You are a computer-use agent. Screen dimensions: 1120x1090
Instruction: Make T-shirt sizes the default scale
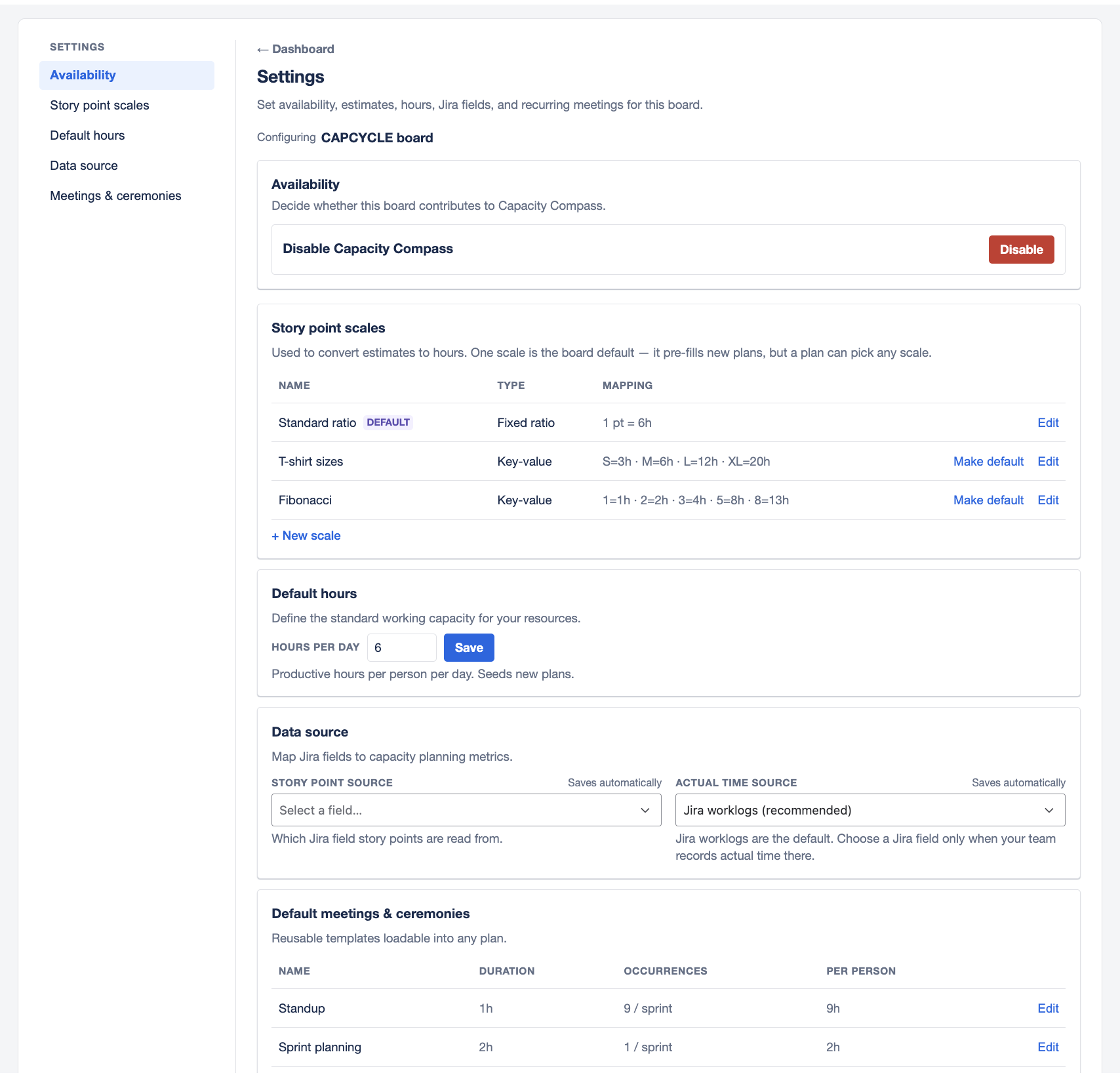coord(988,462)
